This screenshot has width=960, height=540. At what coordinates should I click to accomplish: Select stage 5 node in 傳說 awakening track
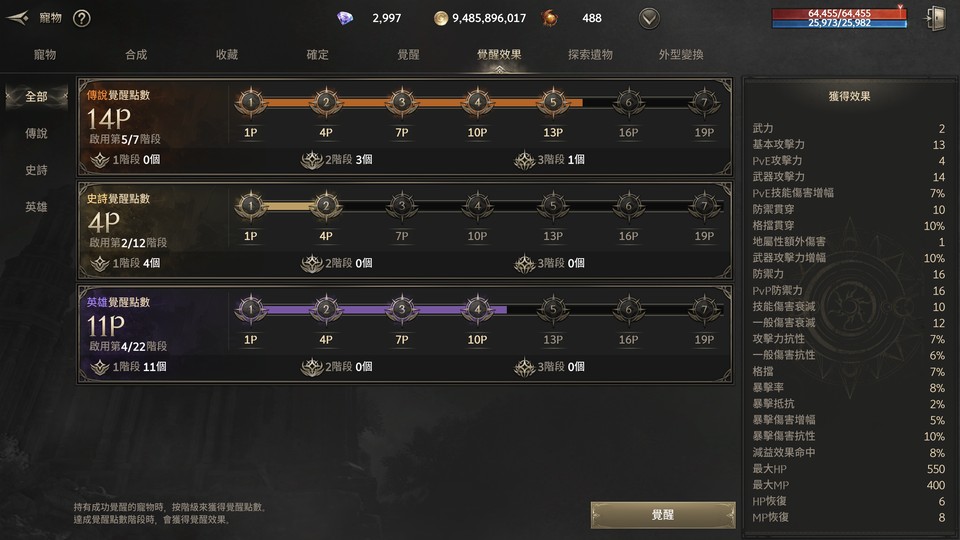click(x=553, y=102)
